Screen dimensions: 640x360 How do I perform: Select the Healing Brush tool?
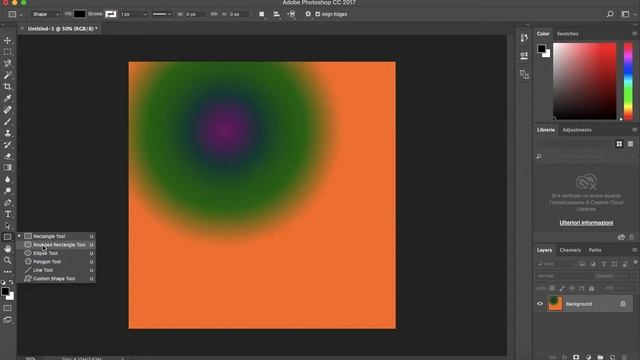click(7, 110)
